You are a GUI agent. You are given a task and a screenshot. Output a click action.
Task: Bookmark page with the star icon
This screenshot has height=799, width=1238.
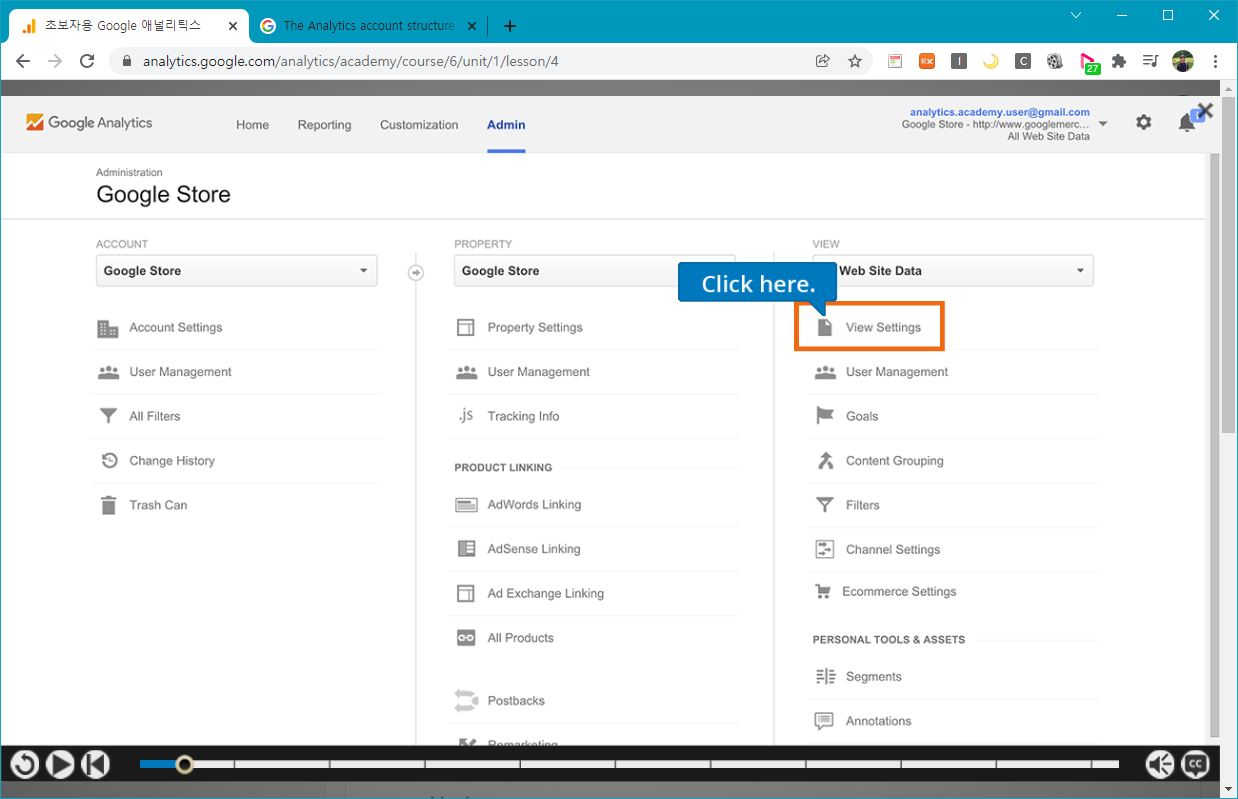[x=855, y=61]
